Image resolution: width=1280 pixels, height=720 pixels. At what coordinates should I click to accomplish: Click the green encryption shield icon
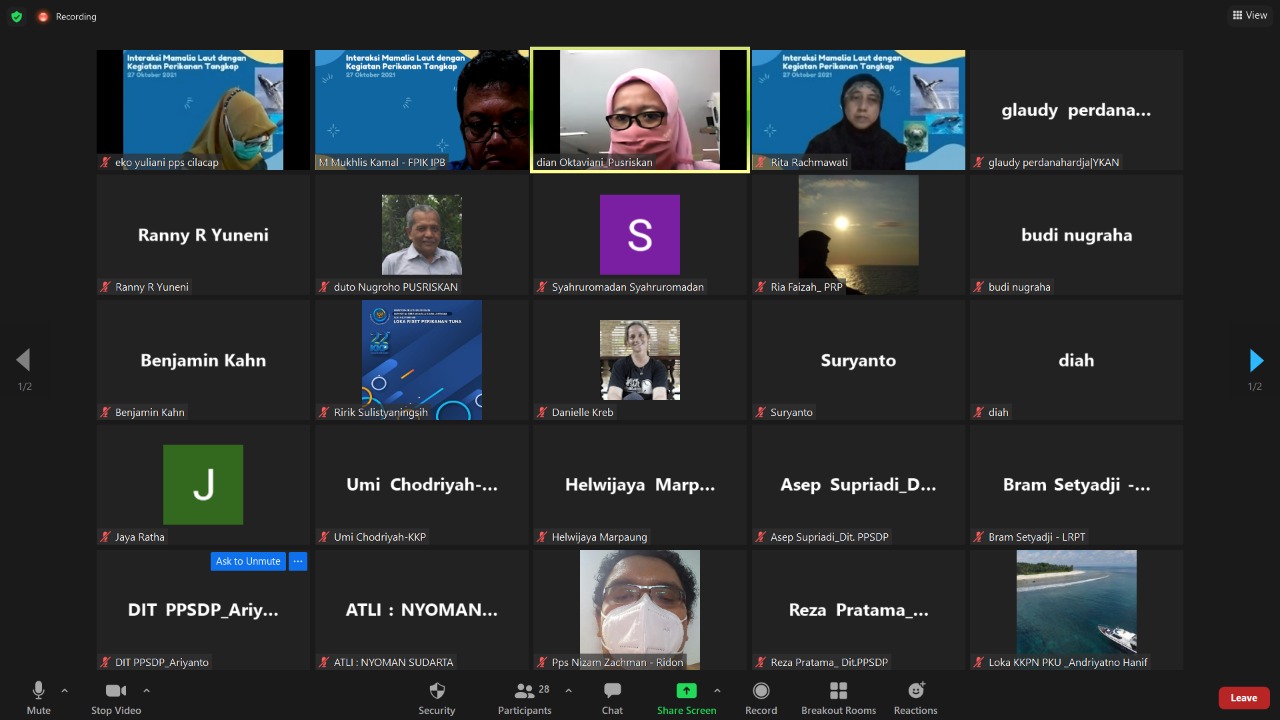[16, 16]
